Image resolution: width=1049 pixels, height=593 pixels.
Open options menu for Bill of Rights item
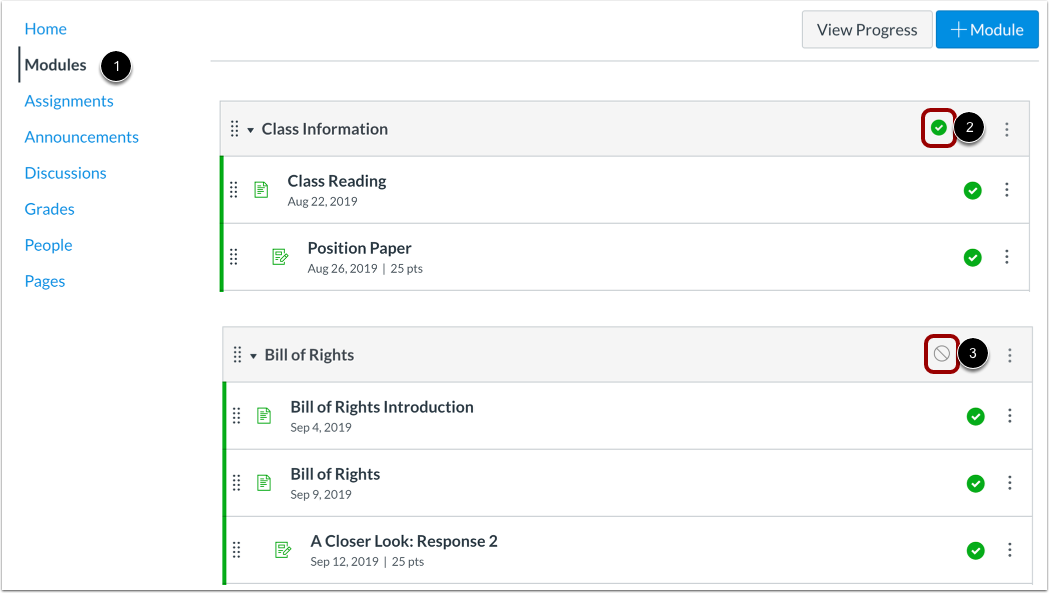click(1009, 482)
